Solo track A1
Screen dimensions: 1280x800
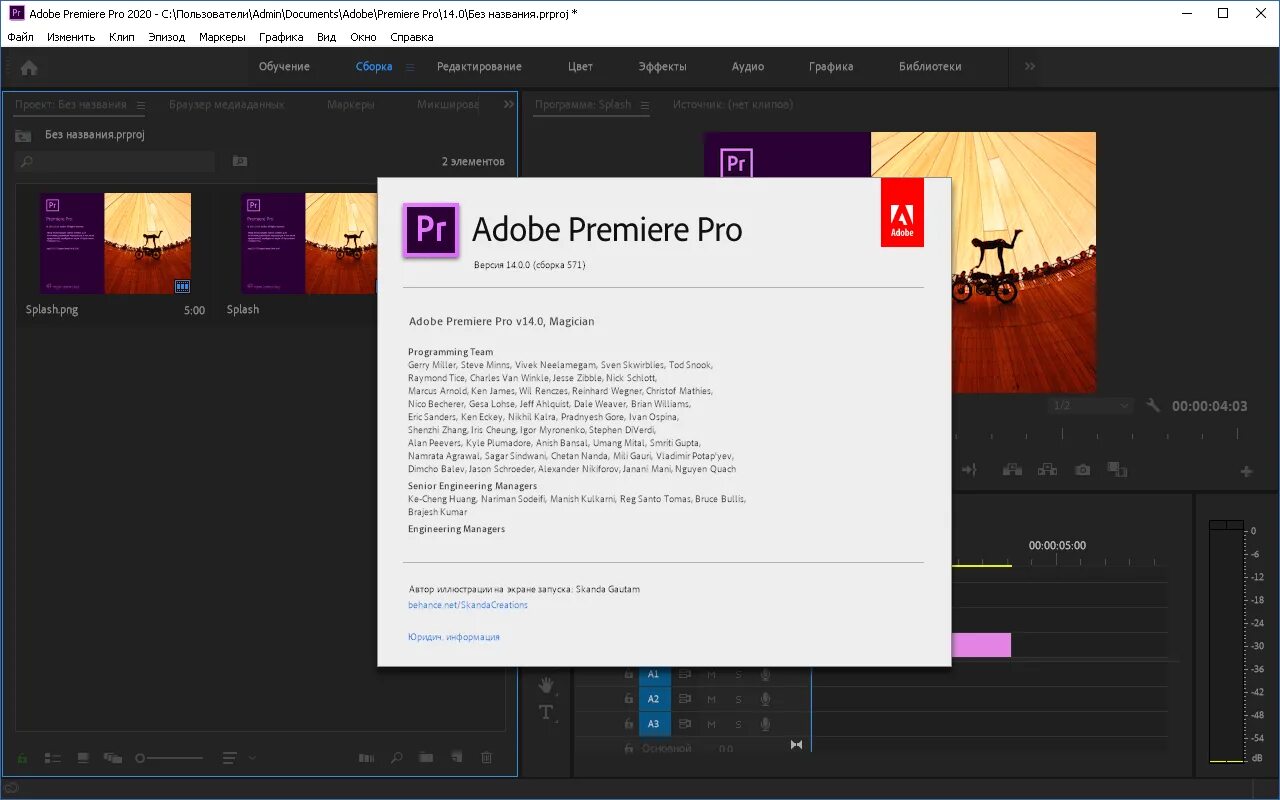(739, 674)
